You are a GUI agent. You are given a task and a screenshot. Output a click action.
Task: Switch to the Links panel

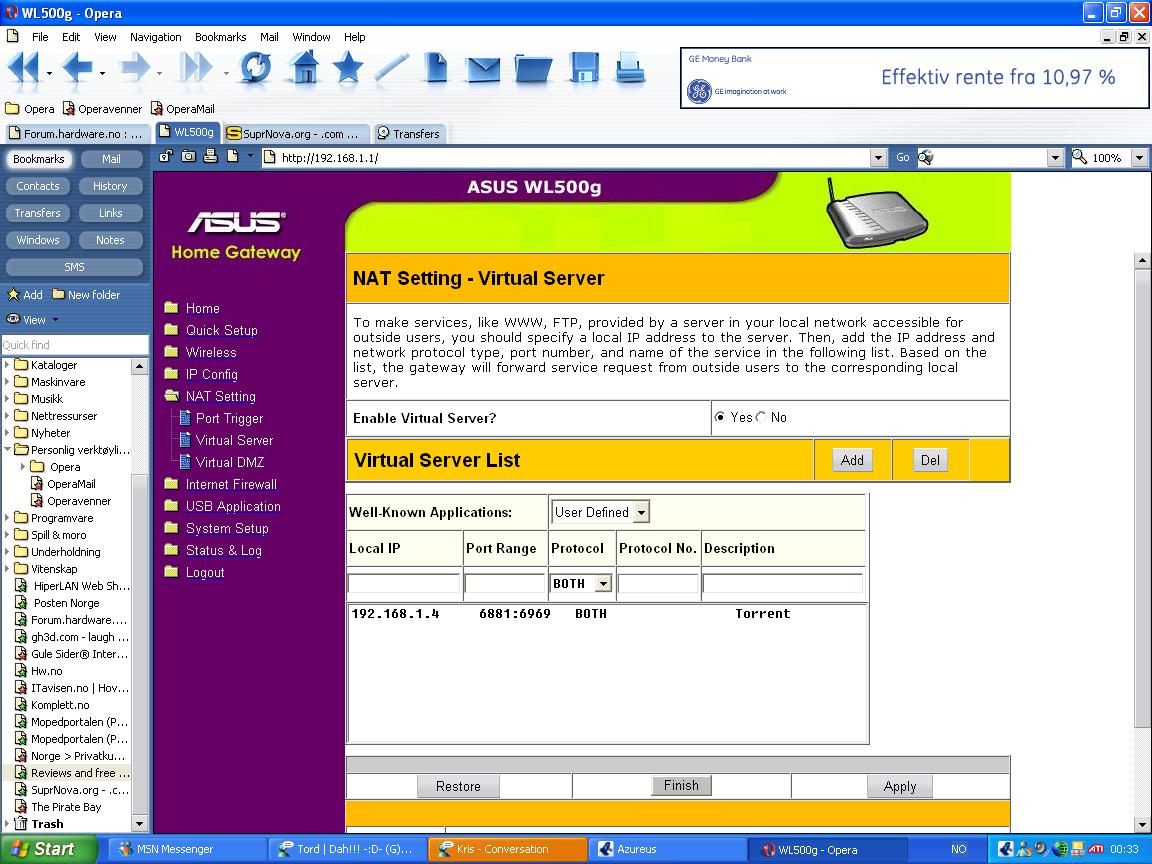pyautogui.click(x=111, y=213)
